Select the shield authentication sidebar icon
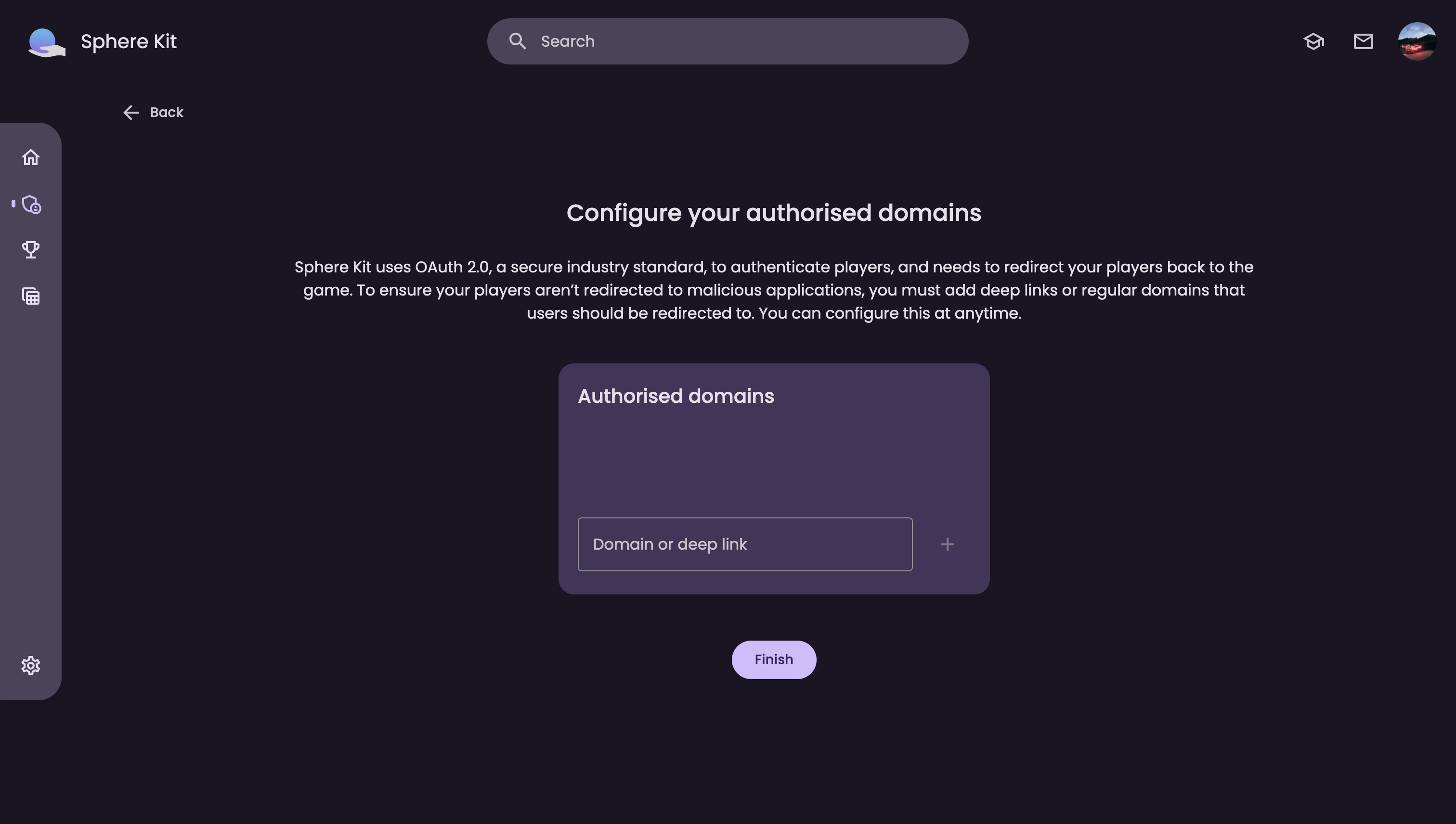 tap(31, 204)
